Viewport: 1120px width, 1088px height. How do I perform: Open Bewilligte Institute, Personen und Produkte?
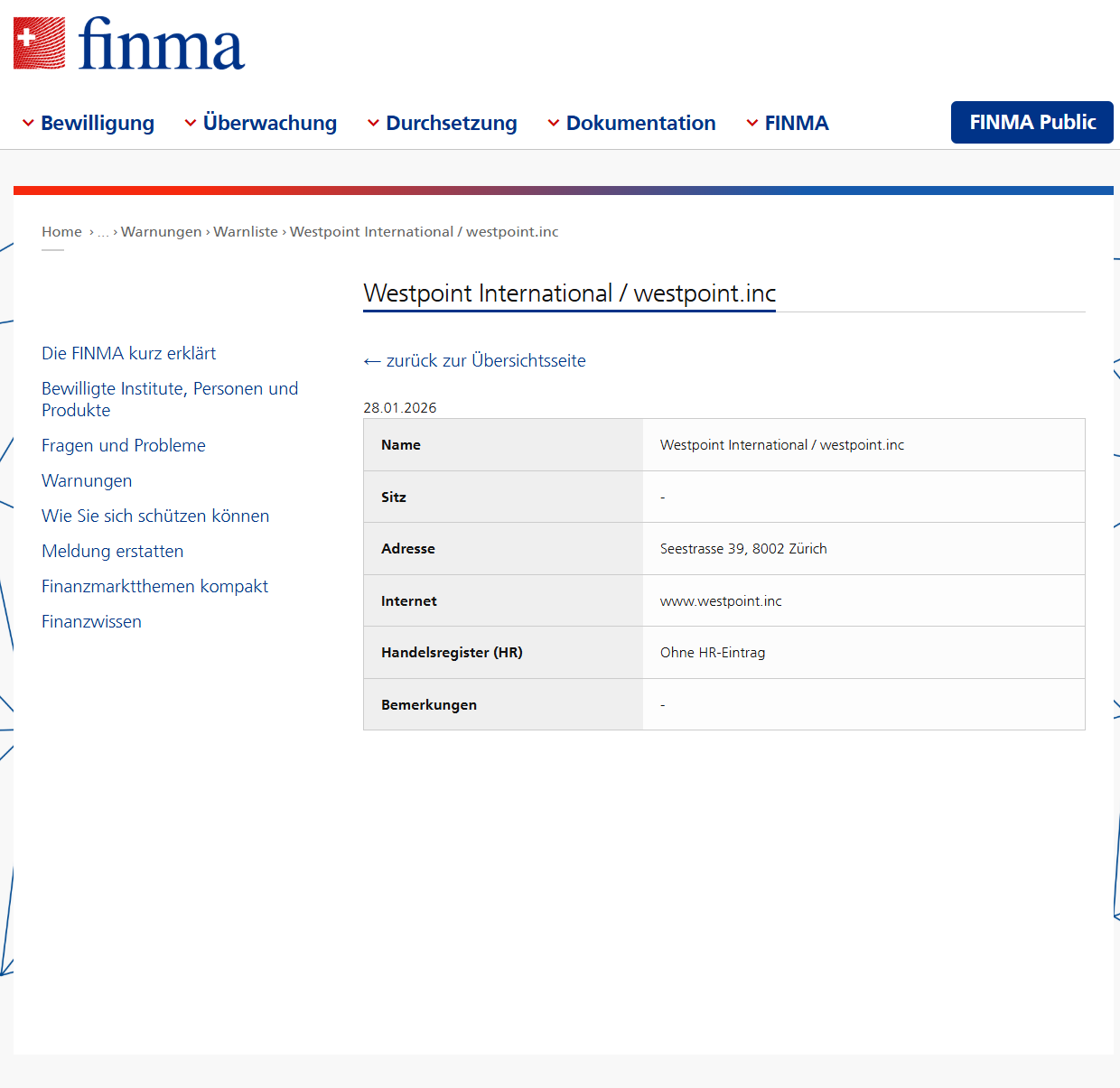pos(170,399)
